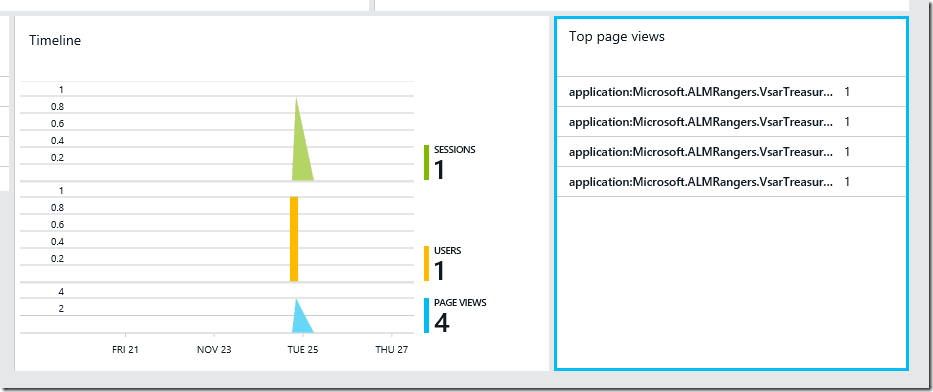Select fourth application:Microsoft.ALMRangers page view row

tap(731, 181)
